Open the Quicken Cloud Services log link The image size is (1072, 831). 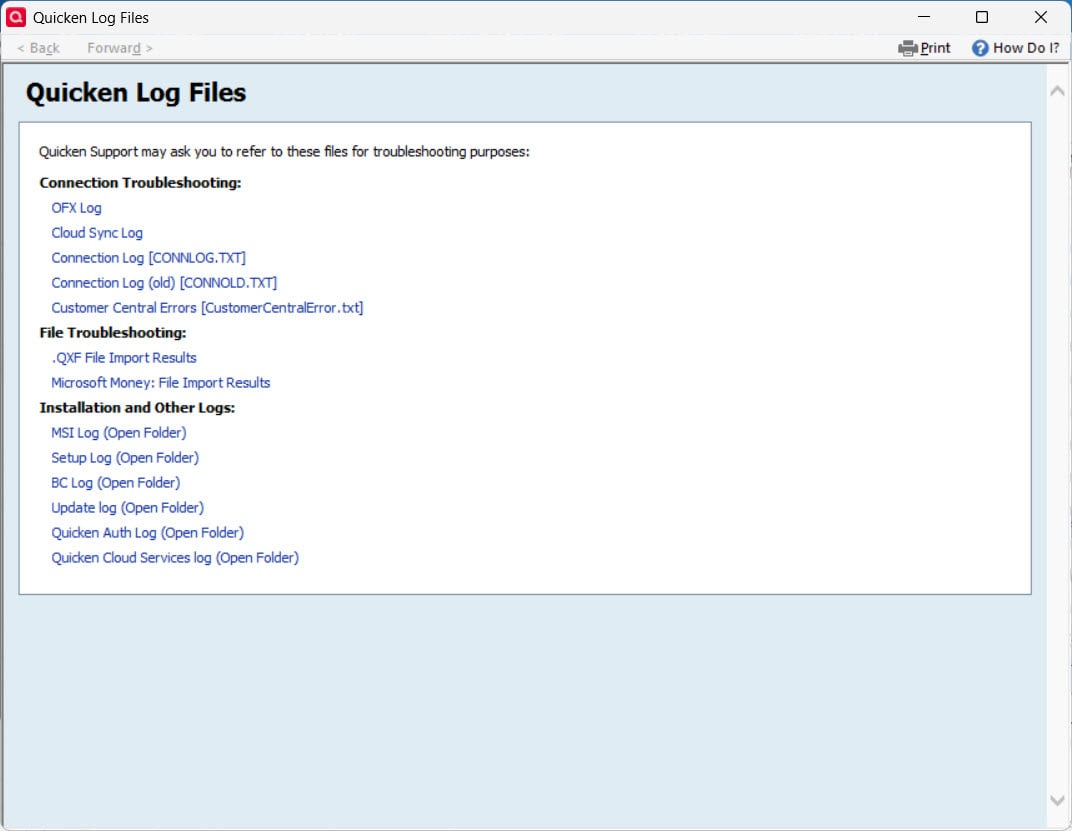175,557
